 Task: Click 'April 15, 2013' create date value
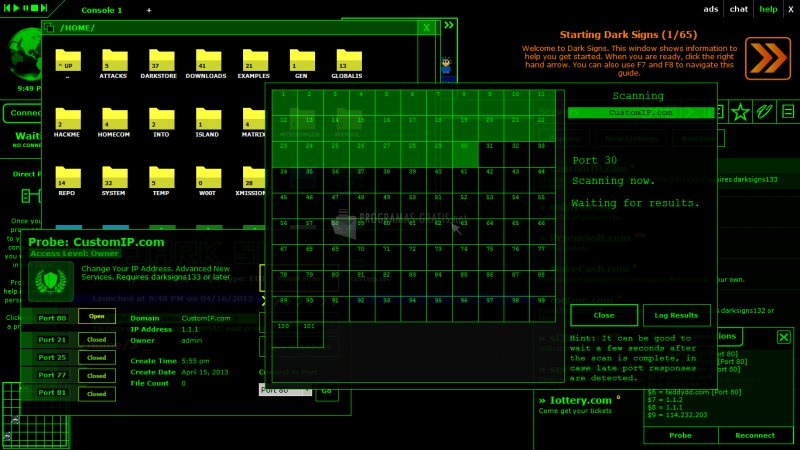click(x=205, y=372)
